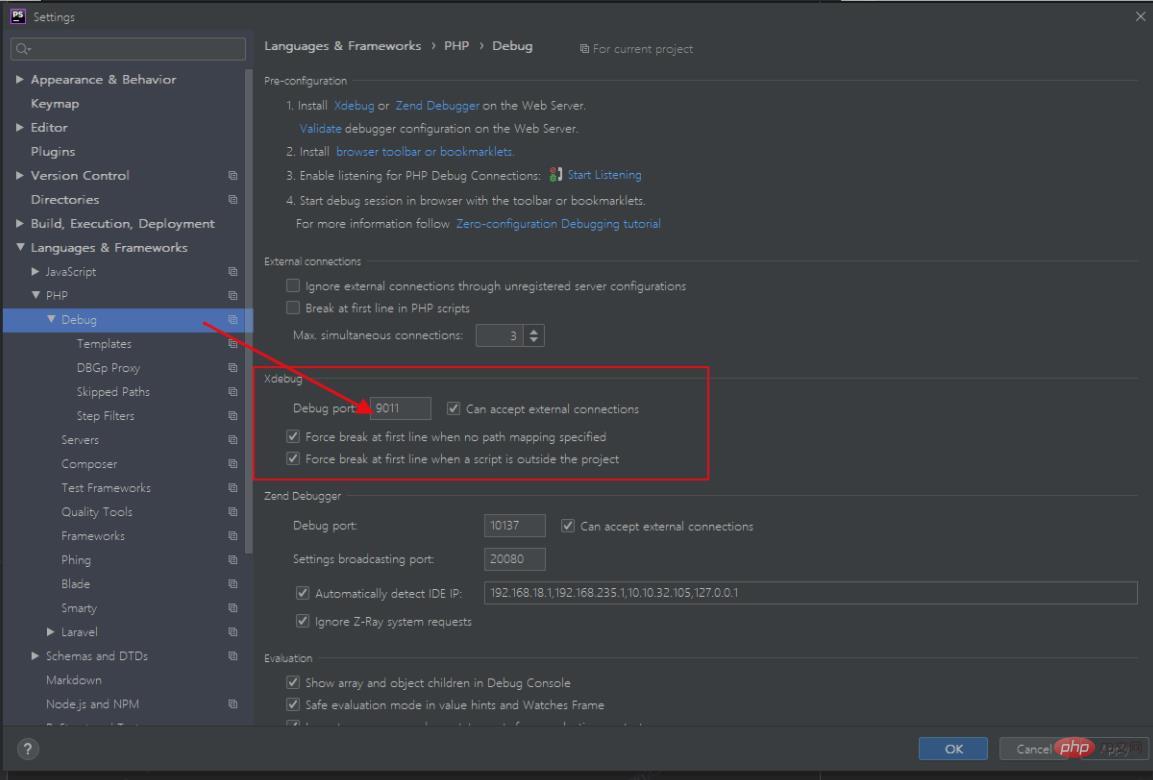Open Zero-configuration Debugging tutorial link
Image resolution: width=1153 pixels, height=780 pixels.
tap(558, 223)
